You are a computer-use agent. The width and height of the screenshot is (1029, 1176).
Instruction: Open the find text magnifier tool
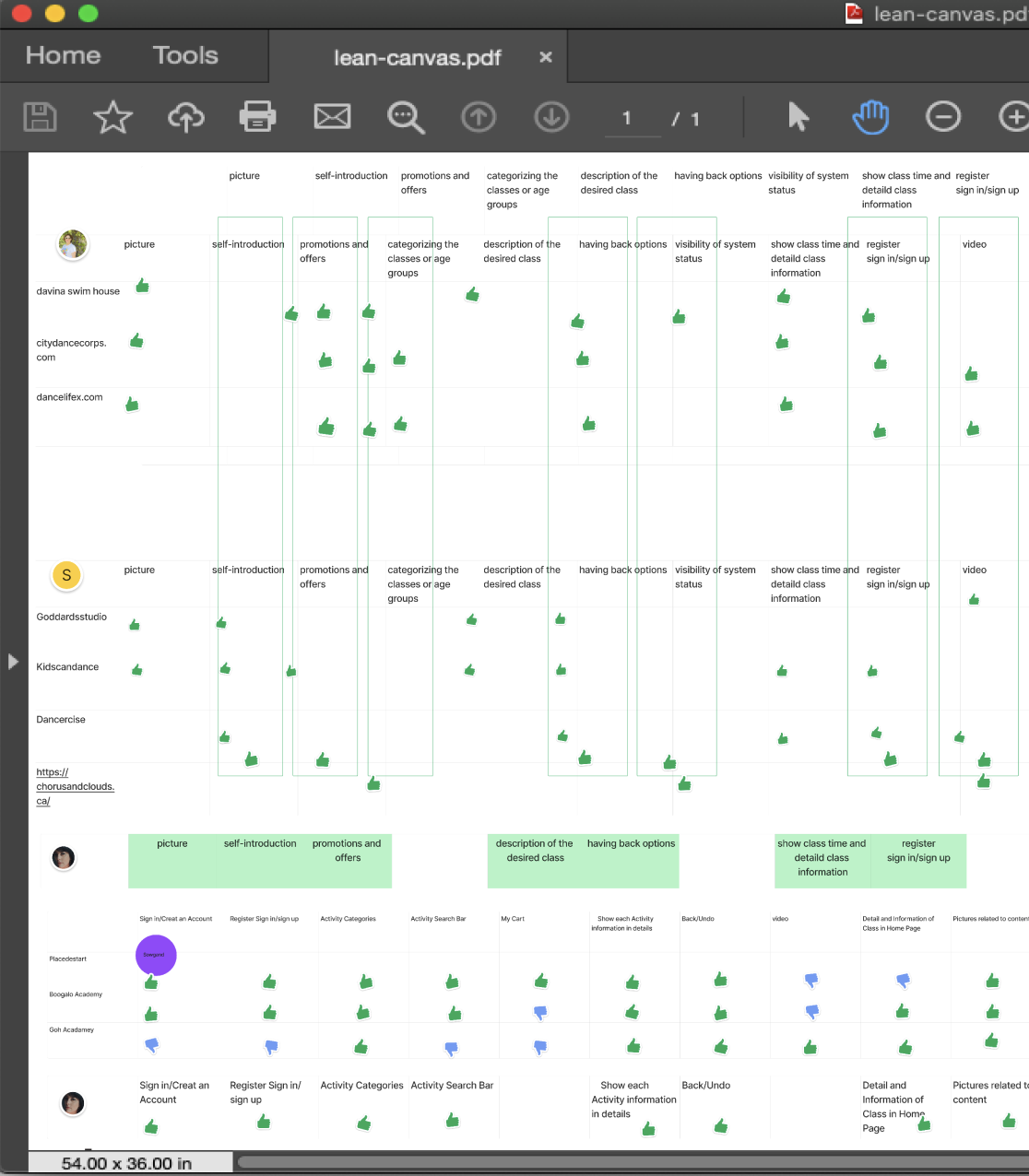pyautogui.click(x=406, y=117)
